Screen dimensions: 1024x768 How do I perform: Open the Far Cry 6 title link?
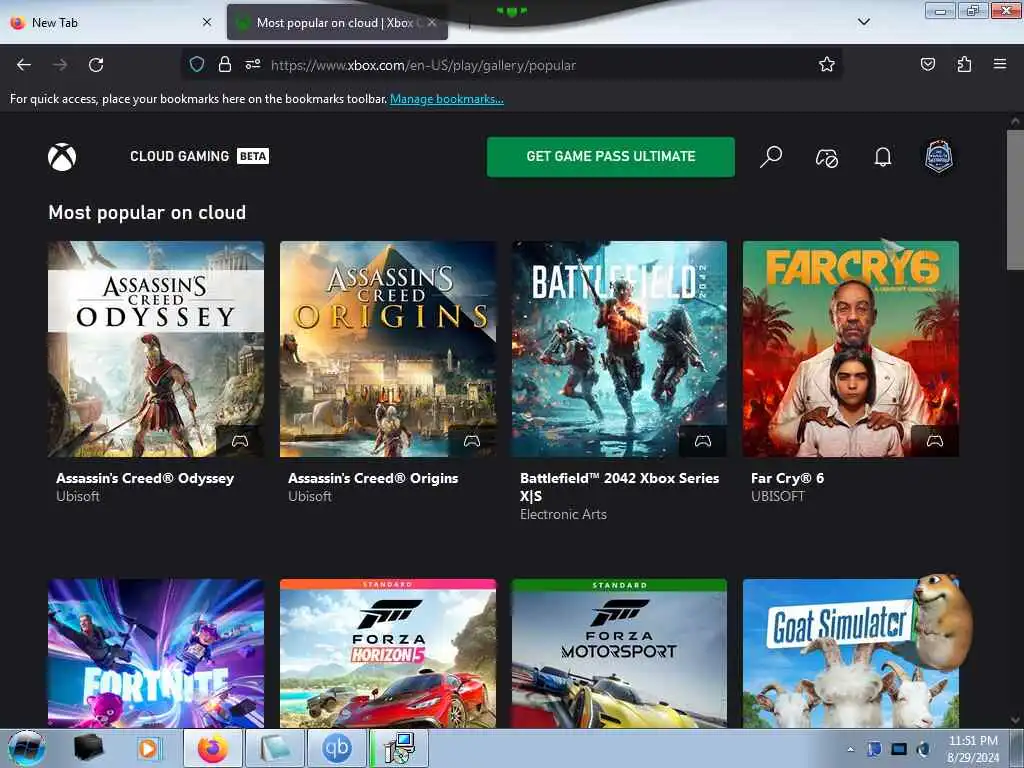pyautogui.click(x=788, y=478)
